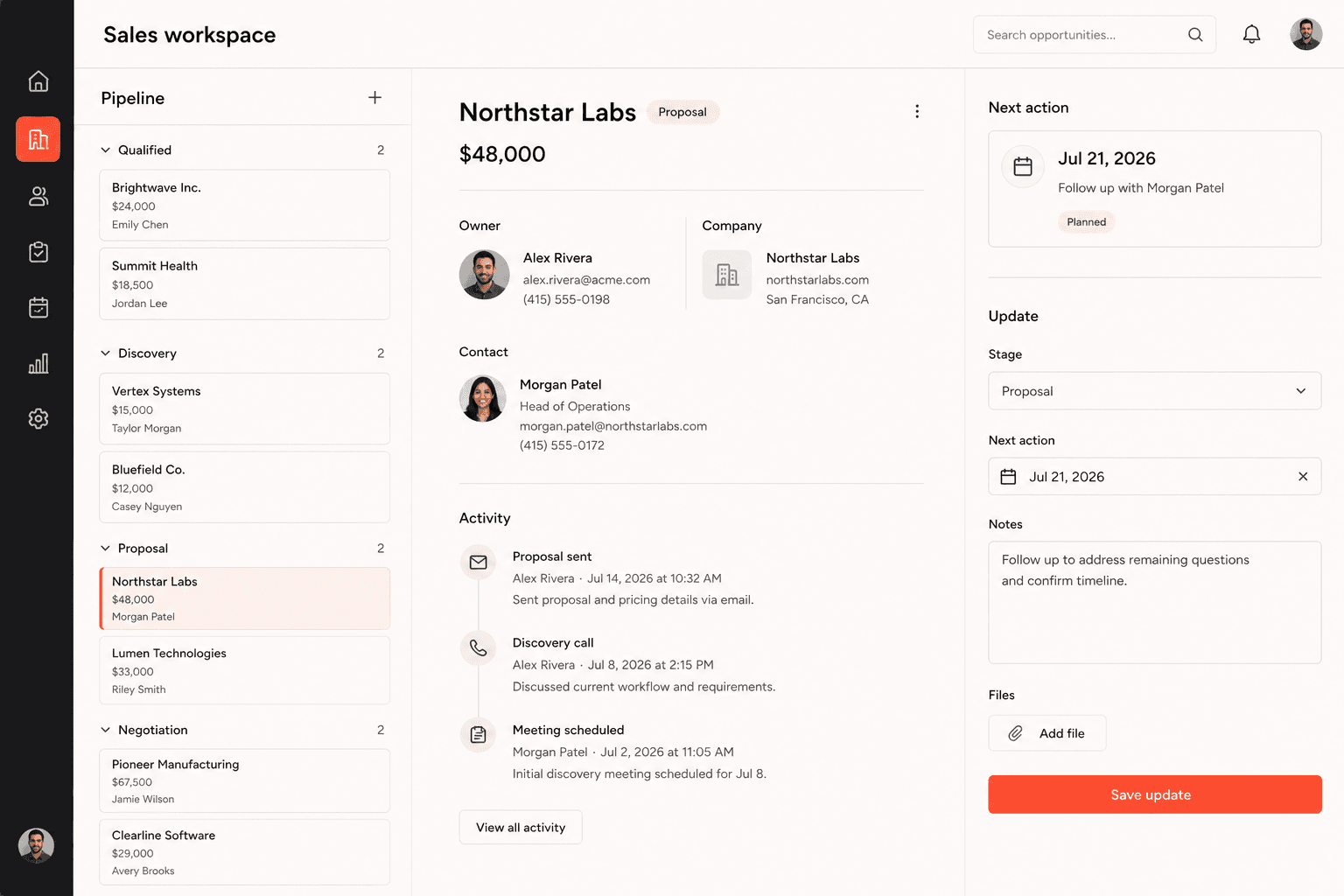Viewport: 1344px width, 896px height.
Task: Collapse the Negotiation stage group
Action: pos(106,730)
